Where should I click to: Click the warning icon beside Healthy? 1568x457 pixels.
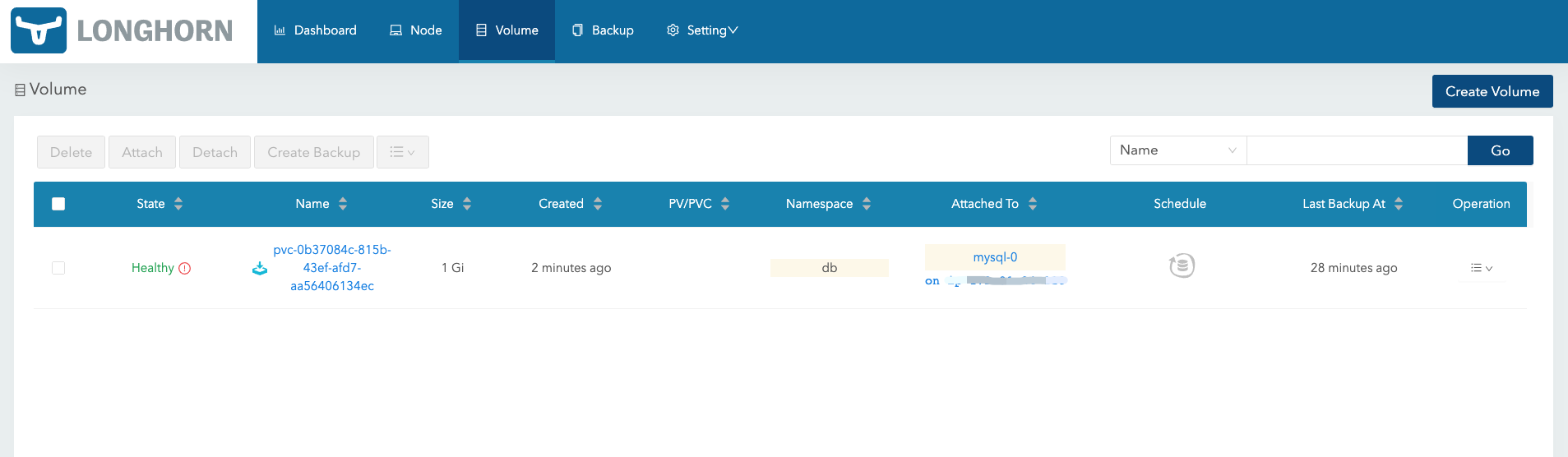(x=185, y=268)
